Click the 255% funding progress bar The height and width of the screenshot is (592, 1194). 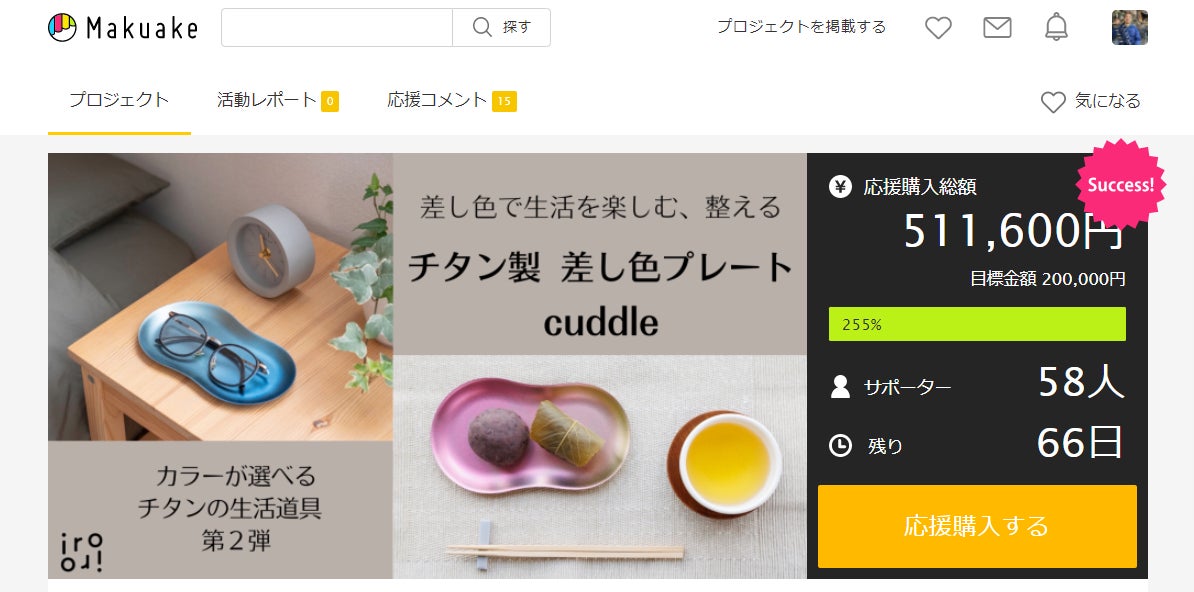coord(977,325)
